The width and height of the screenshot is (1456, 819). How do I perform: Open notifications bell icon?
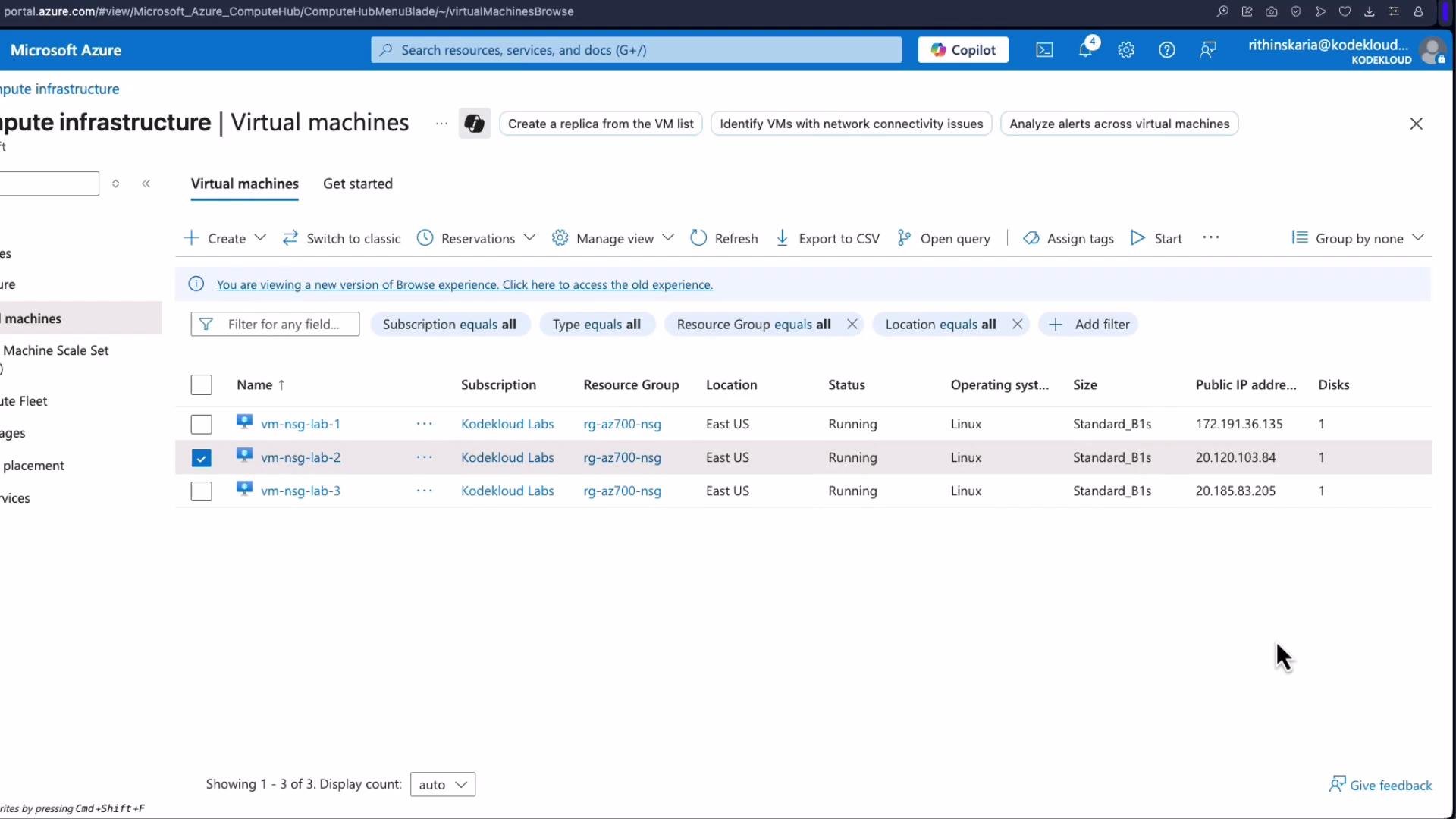click(x=1086, y=49)
